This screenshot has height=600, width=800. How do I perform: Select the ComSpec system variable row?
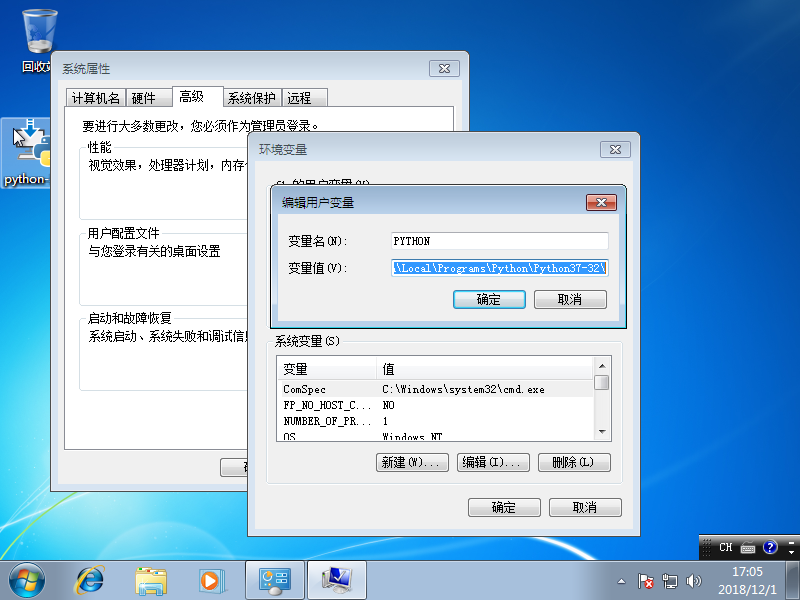pos(436,389)
